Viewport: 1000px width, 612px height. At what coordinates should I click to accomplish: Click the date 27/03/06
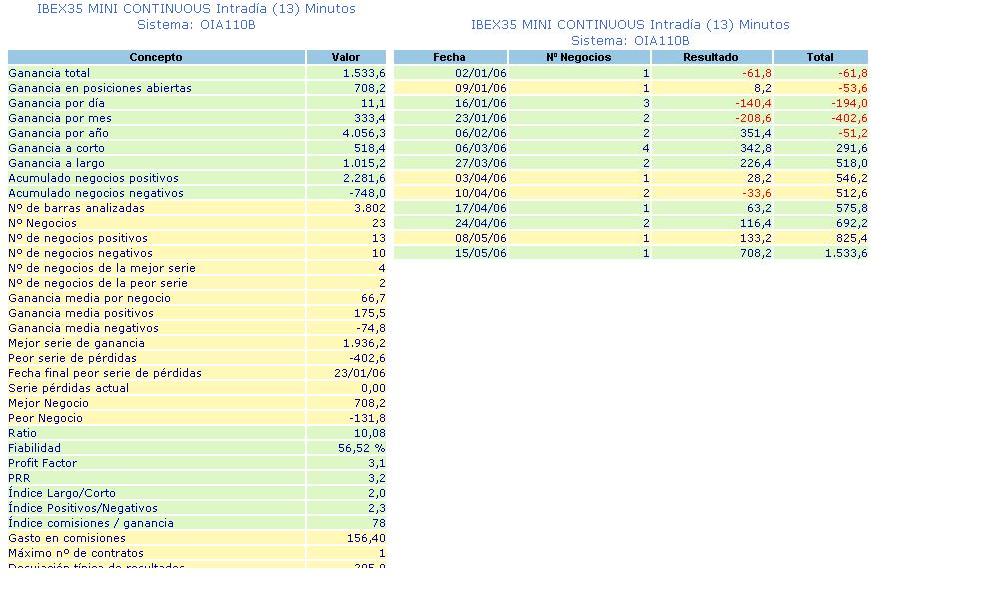[481, 163]
